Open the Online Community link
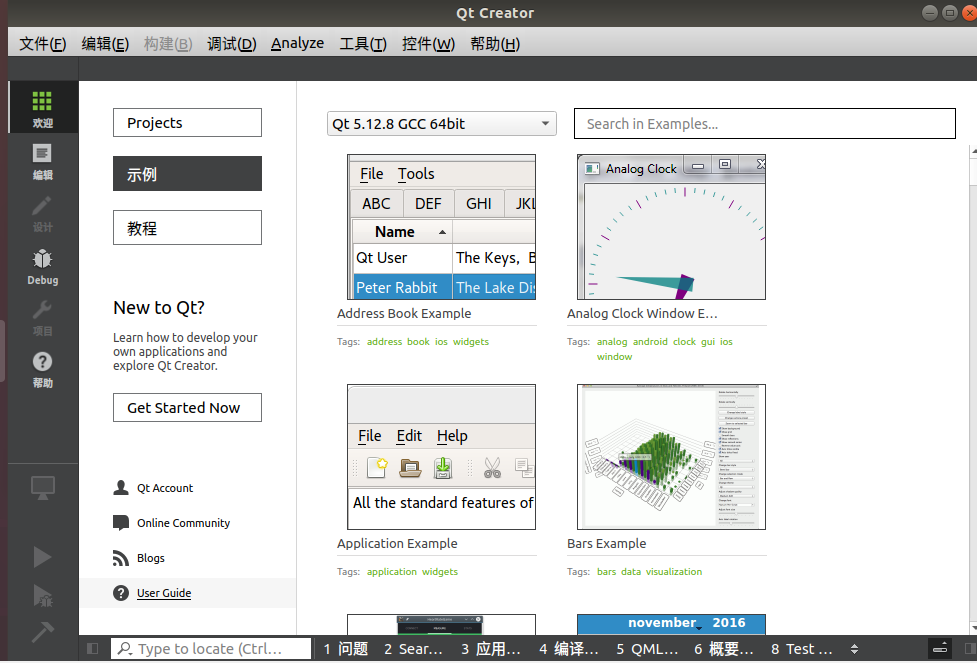The height and width of the screenshot is (663, 977). 183,523
